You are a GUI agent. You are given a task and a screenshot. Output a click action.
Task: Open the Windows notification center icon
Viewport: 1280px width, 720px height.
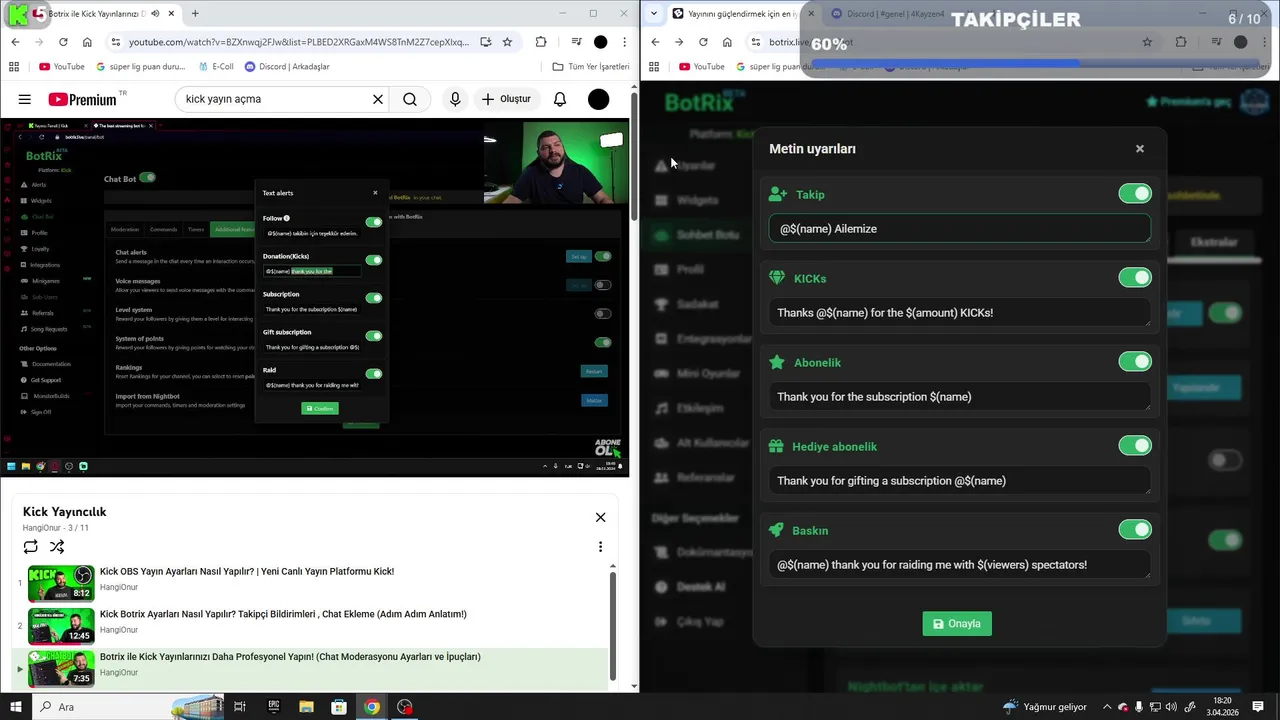click(x=1259, y=707)
